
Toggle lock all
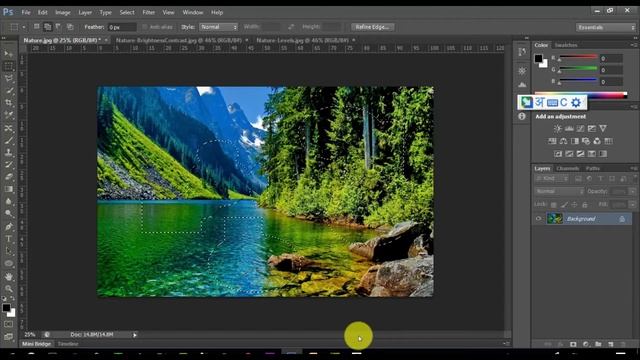pyautogui.click(x=585, y=204)
